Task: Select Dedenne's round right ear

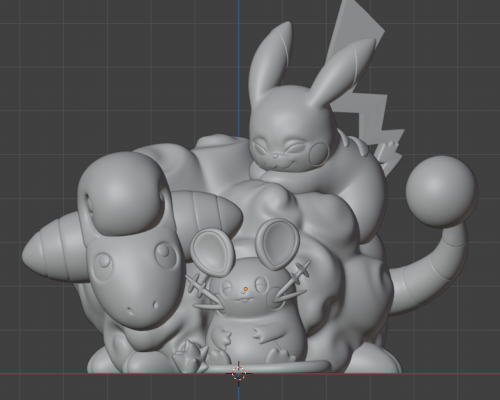Action: [x=279, y=243]
